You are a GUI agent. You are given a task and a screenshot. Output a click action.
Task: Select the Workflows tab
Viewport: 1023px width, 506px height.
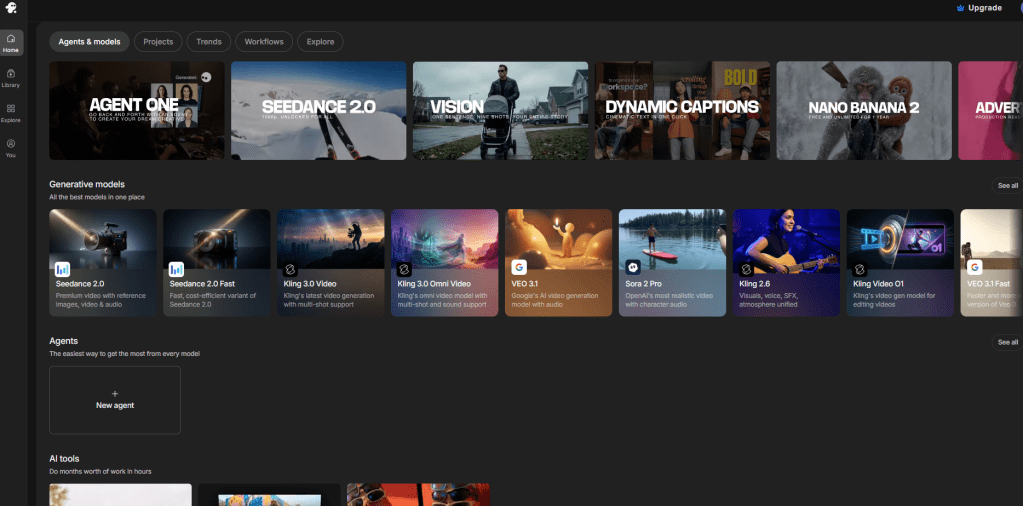[x=264, y=42]
